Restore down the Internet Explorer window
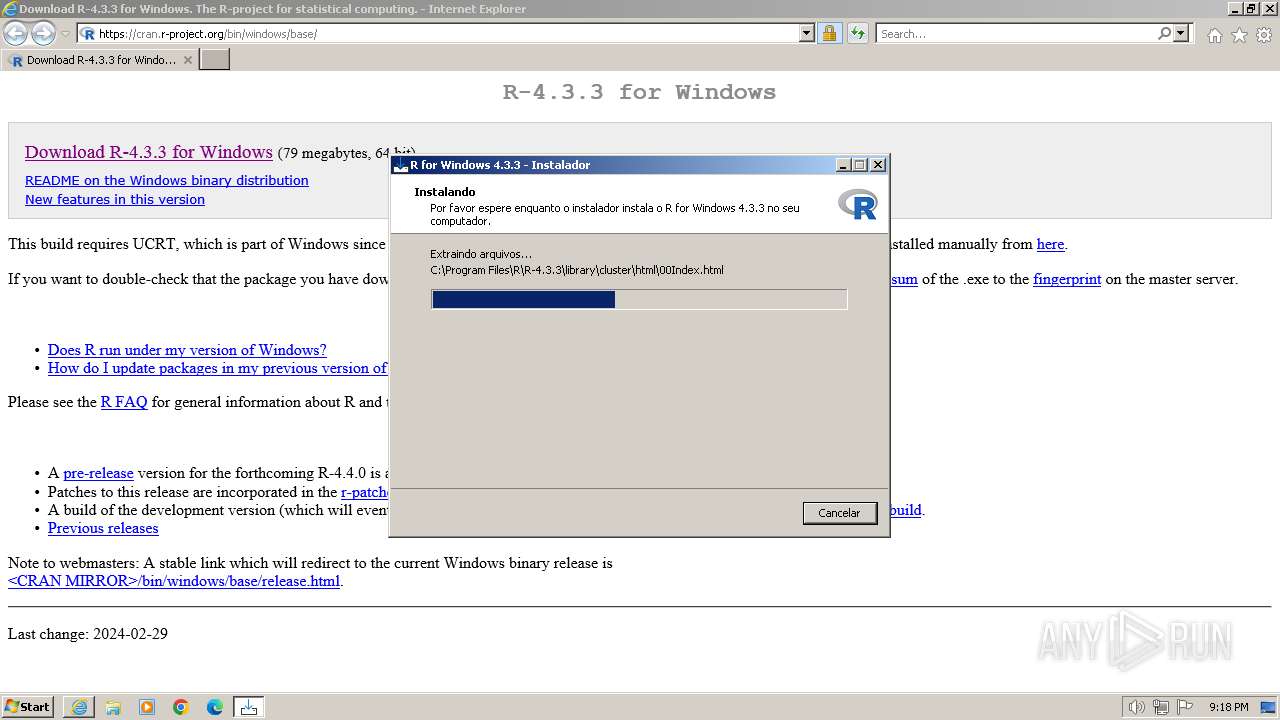Image resolution: width=1280 pixels, height=720 pixels. 1251,9
